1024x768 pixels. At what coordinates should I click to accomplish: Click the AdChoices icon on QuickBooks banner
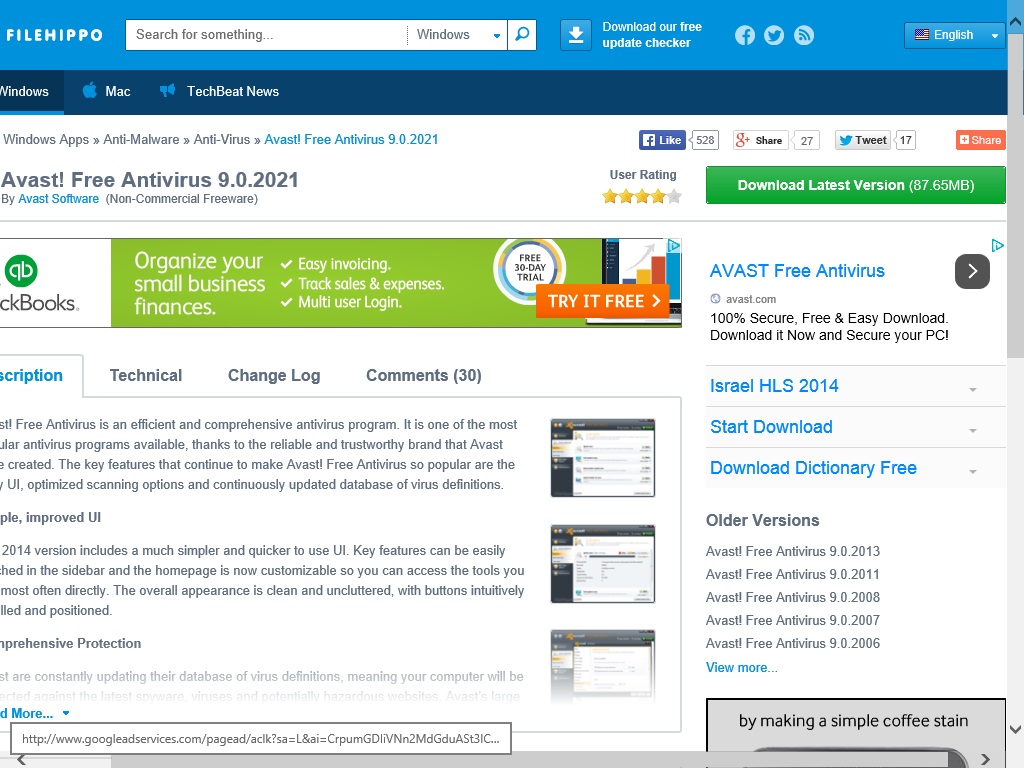(x=673, y=246)
